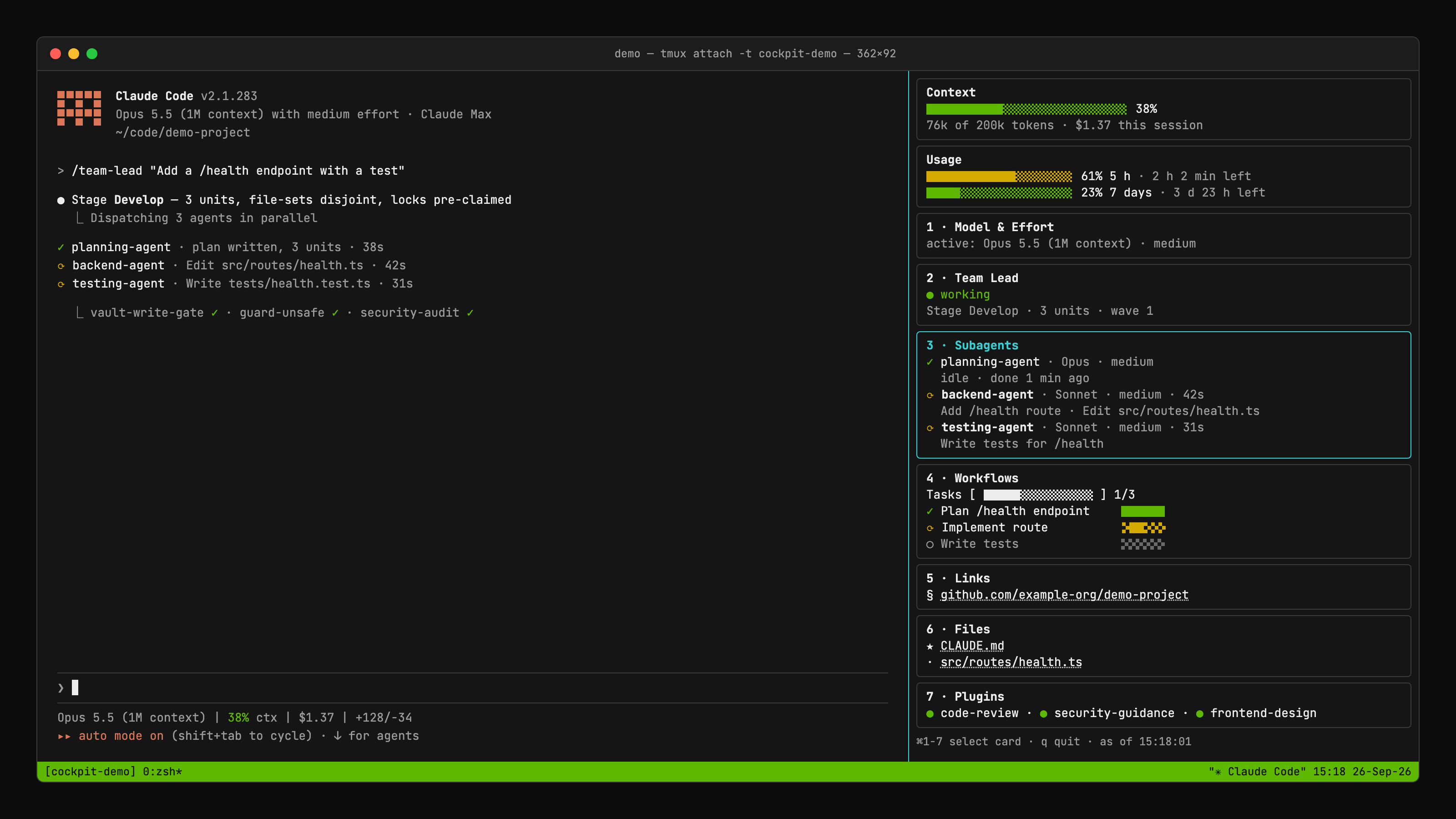Open src/routes/health.ts in the Files card
This screenshot has height=819, width=1456.
tap(1011, 662)
